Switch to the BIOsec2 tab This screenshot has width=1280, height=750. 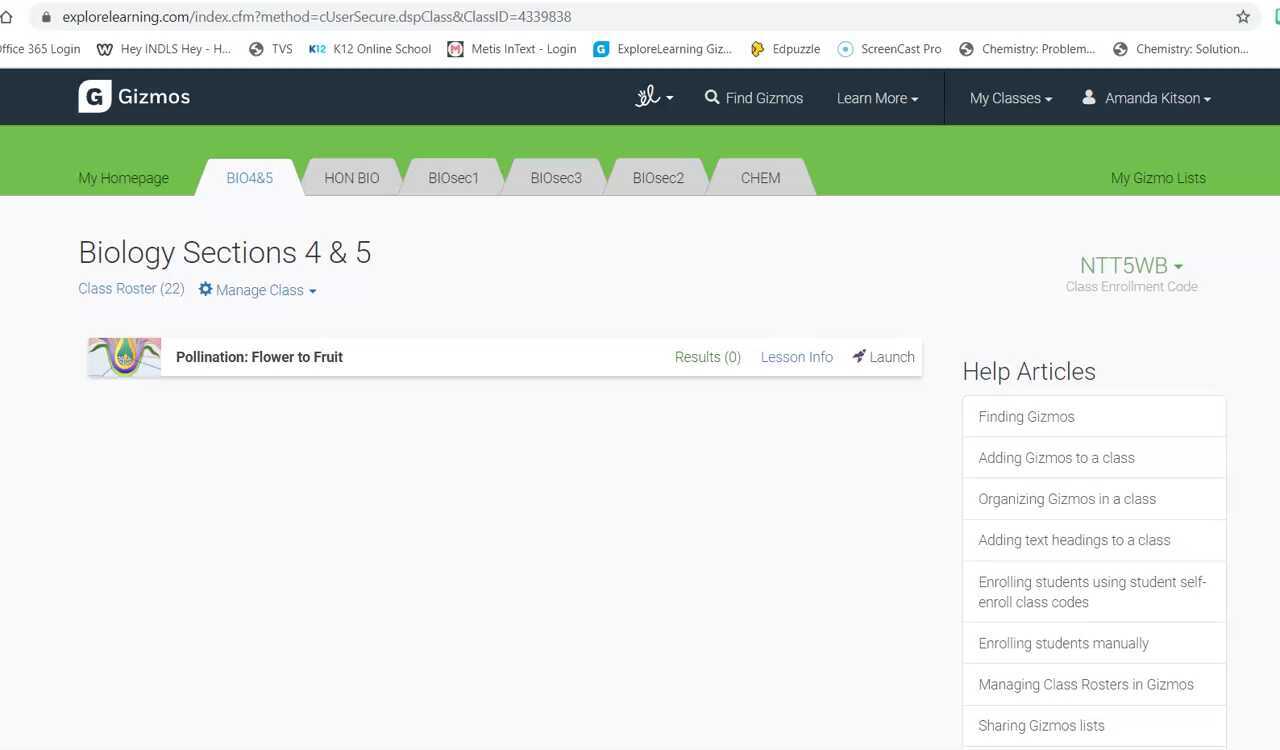[x=658, y=178]
